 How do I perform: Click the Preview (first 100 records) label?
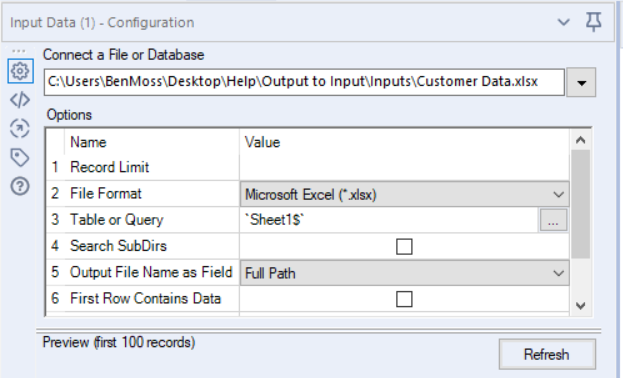(119, 342)
